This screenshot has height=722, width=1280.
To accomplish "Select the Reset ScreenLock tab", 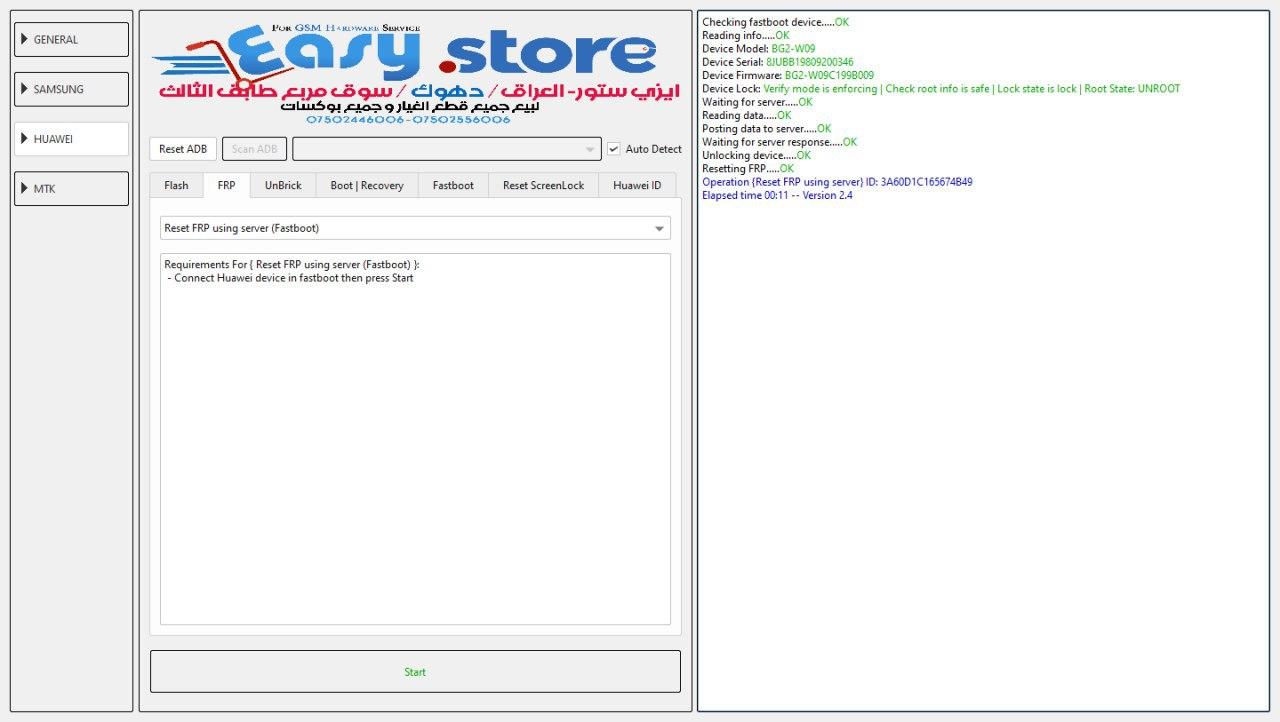I will point(543,185).
